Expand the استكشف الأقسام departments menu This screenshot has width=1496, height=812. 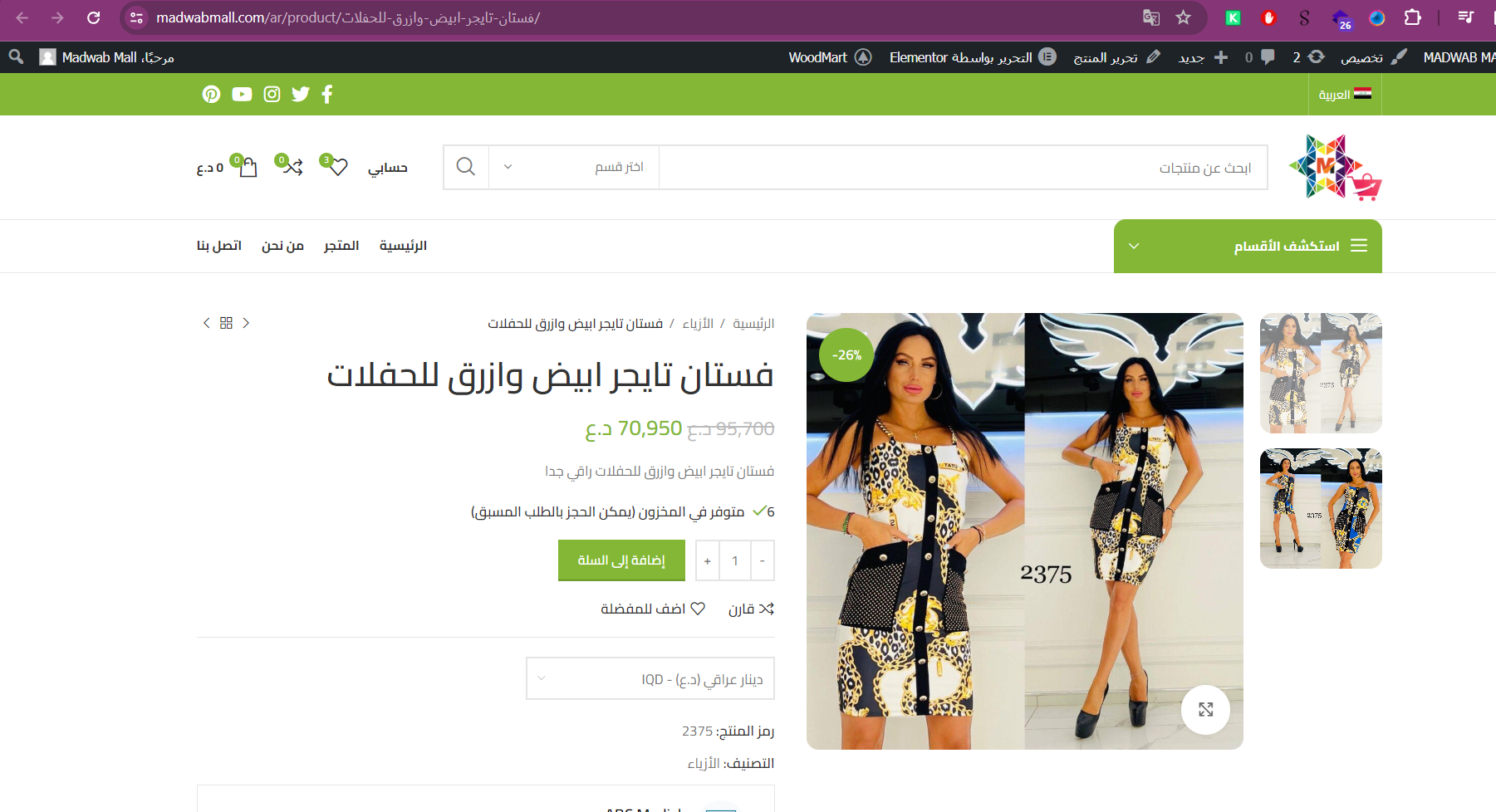(1248, 246)
